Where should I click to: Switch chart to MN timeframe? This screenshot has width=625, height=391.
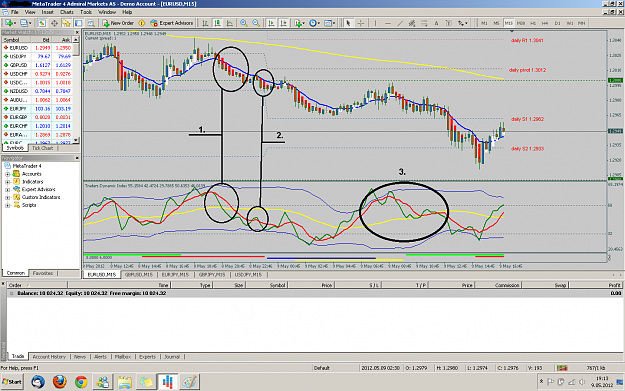click(582, 23)
